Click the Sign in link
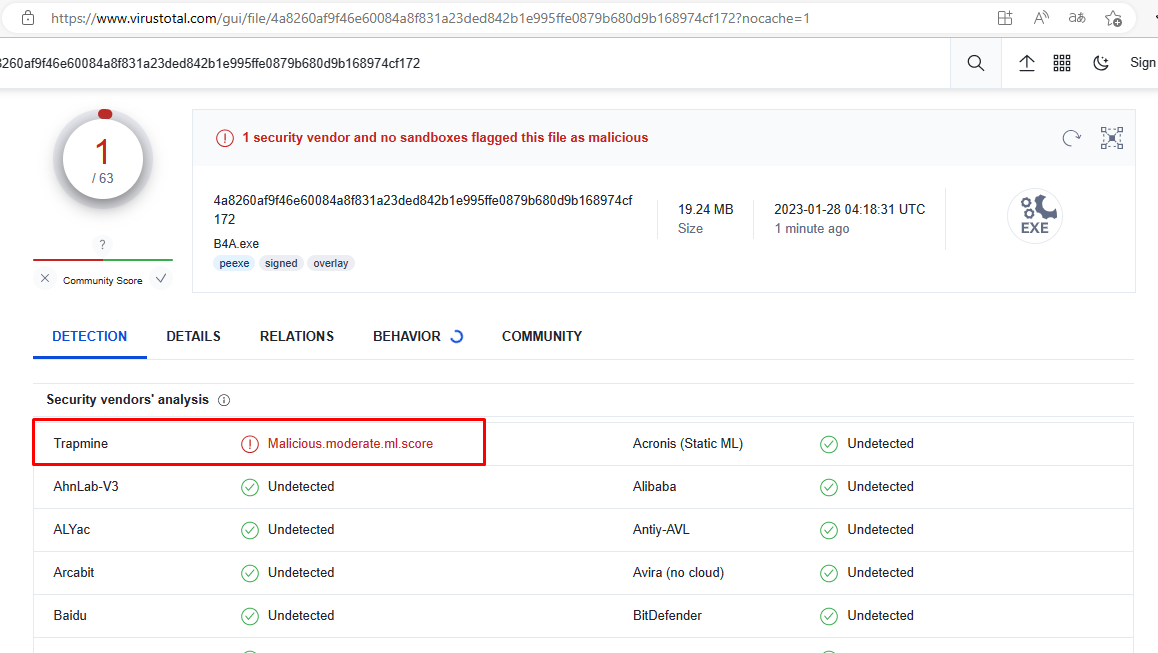 click(x=1142, y=62)
